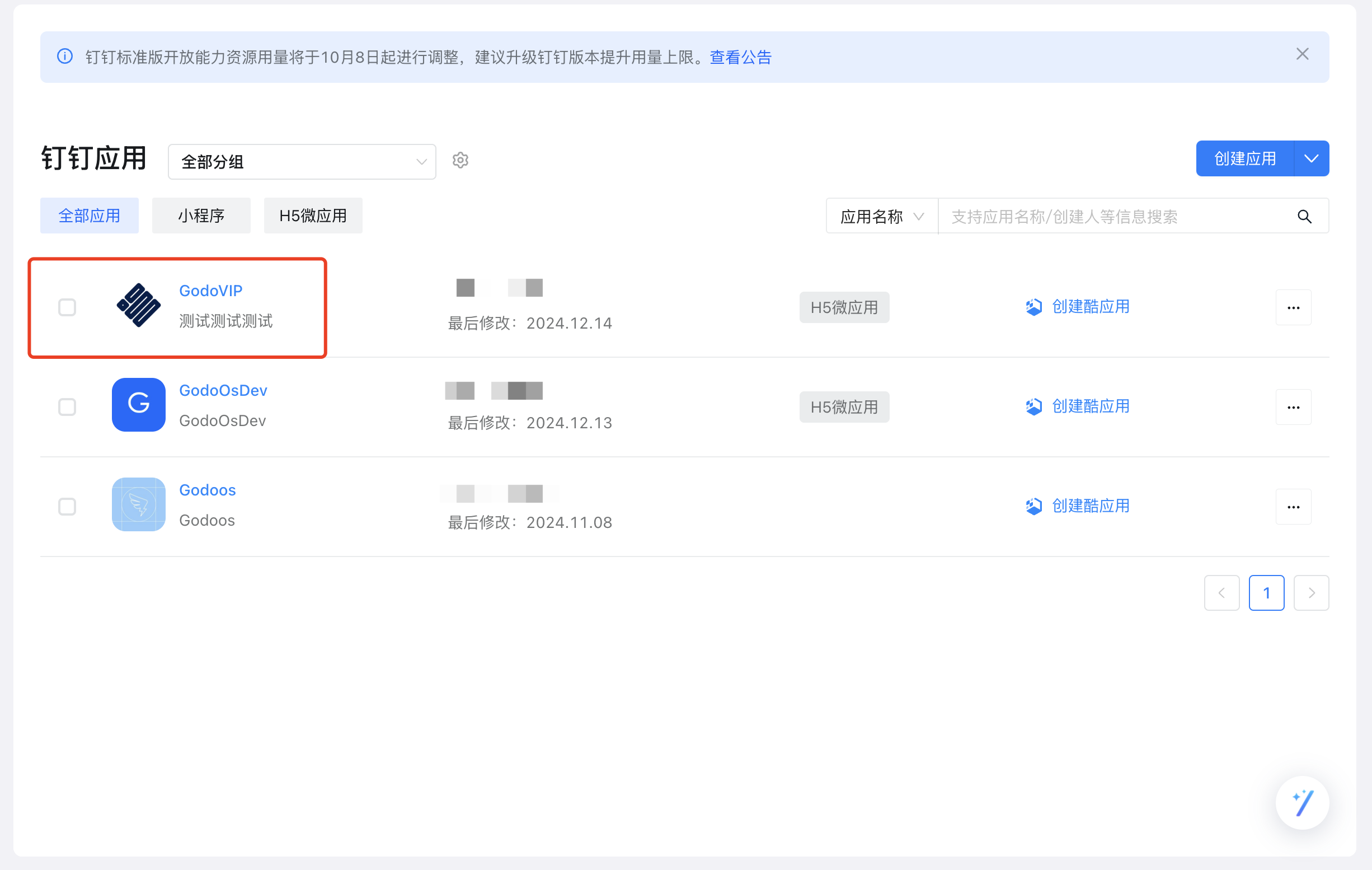Open the Godoos app name link

pyautogui.click(x=208, y=490)
